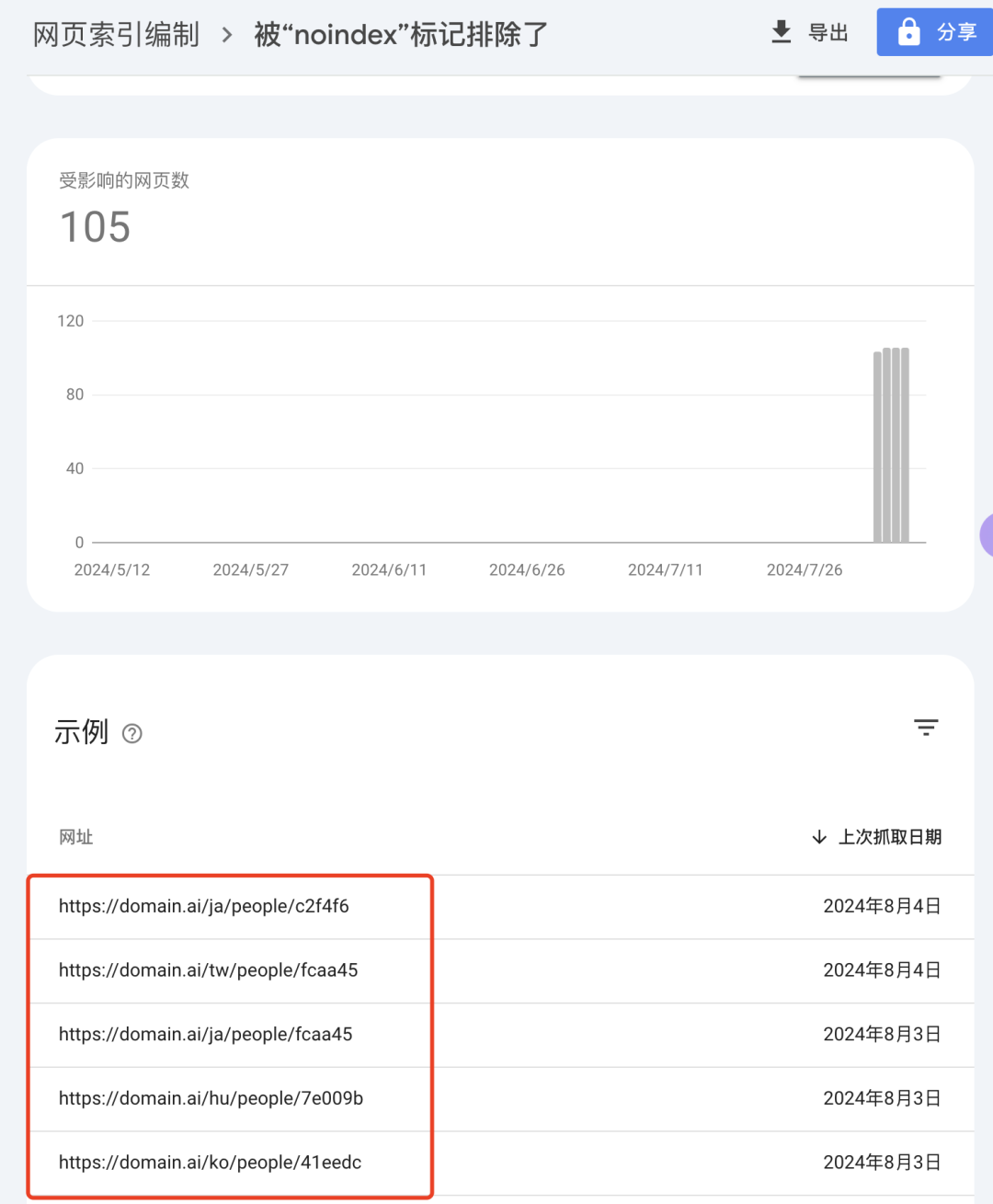Image resolution: width=993 pixels, height=1204 pixels.
Task: Select the tw/people/fcaa45 URL row
Action: point(208,970)
